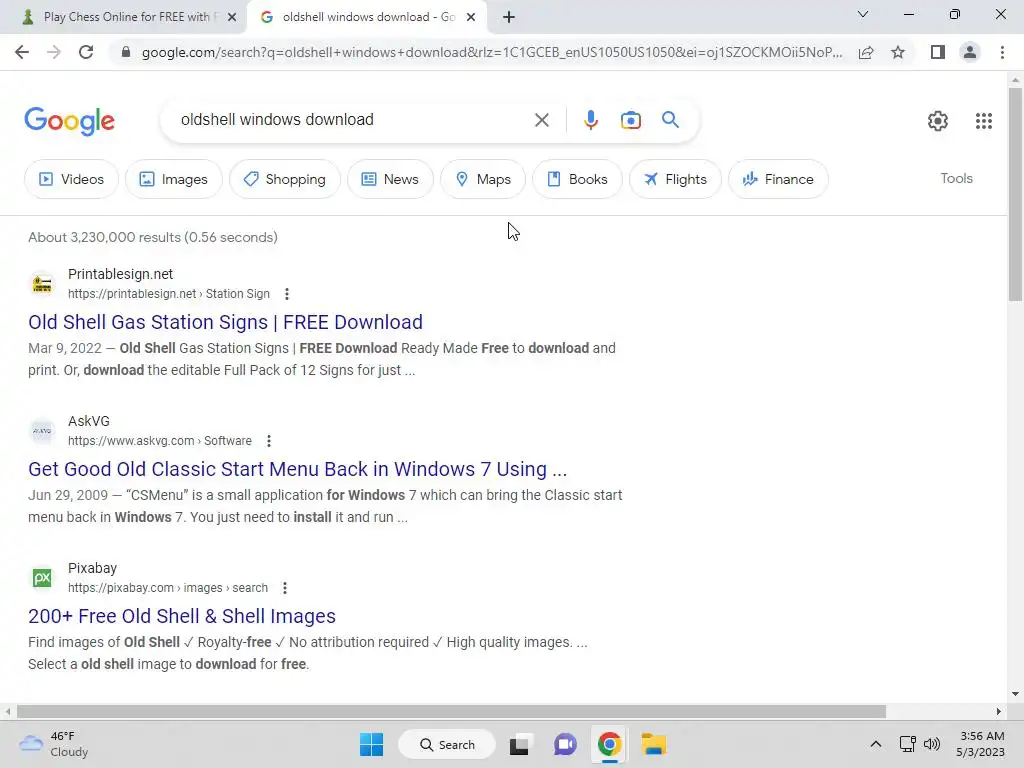Submit search with magnifier icon

point(670,120)
